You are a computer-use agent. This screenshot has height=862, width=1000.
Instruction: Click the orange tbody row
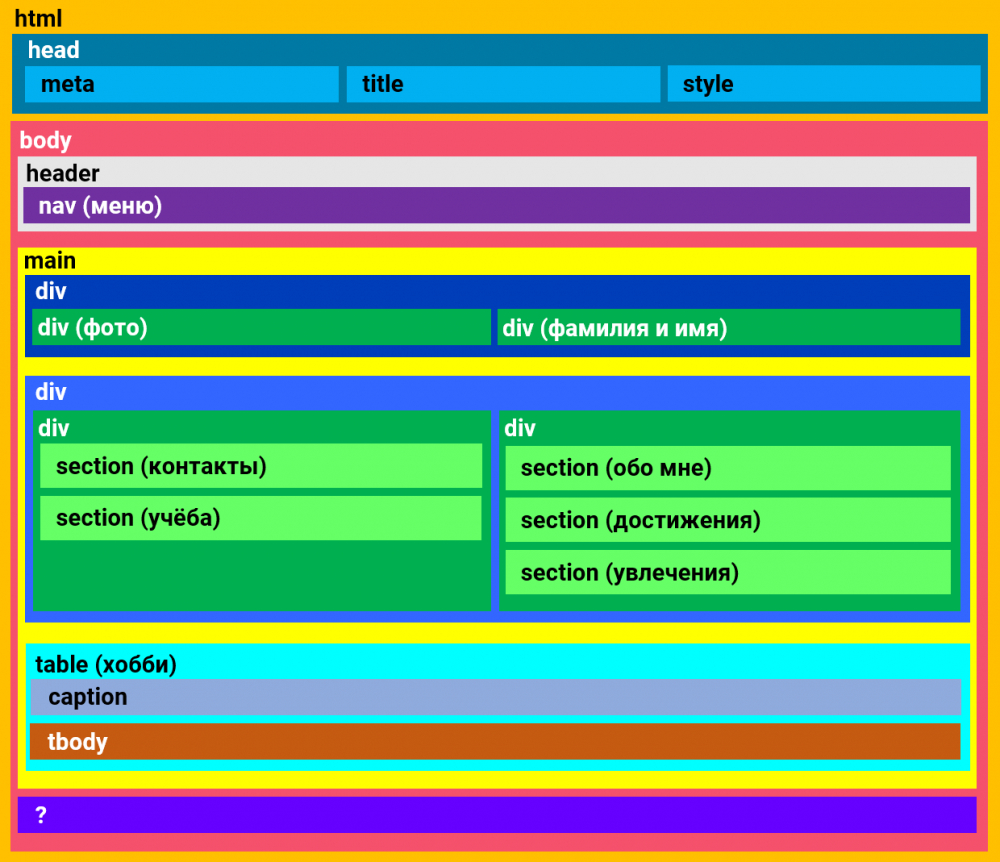[x=496, y=742]
